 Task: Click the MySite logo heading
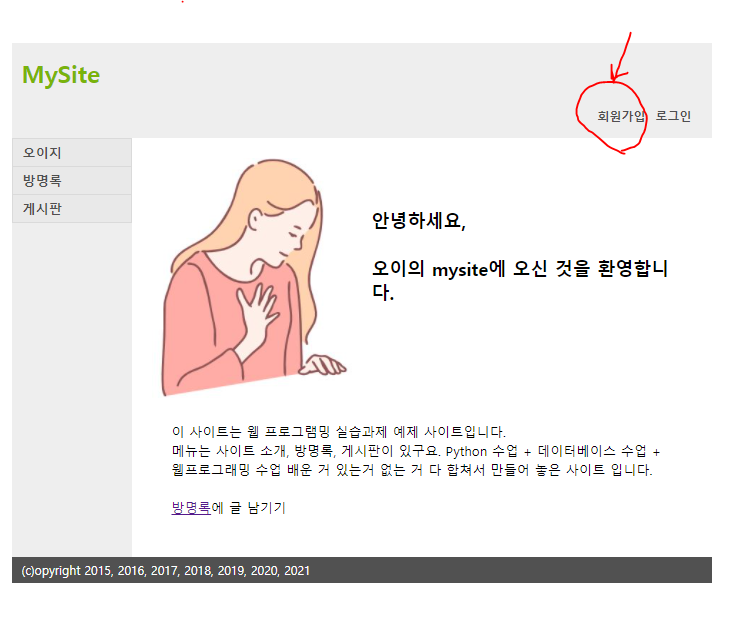(61, 75)
